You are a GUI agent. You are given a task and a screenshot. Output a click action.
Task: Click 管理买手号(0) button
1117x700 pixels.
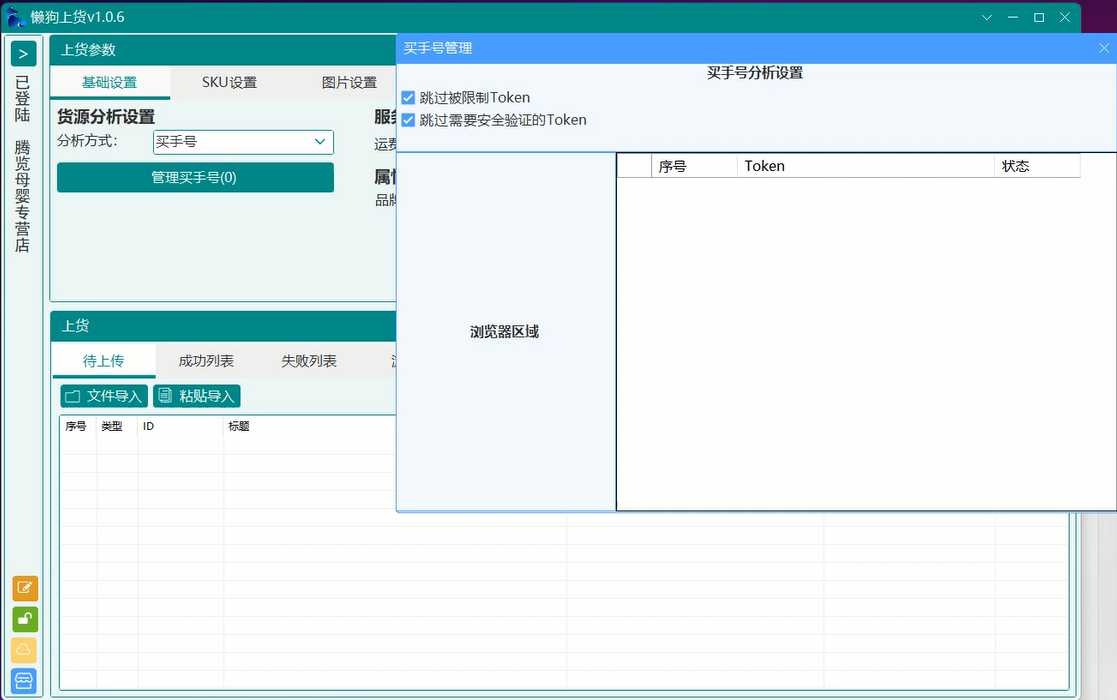tap(195, 177)
